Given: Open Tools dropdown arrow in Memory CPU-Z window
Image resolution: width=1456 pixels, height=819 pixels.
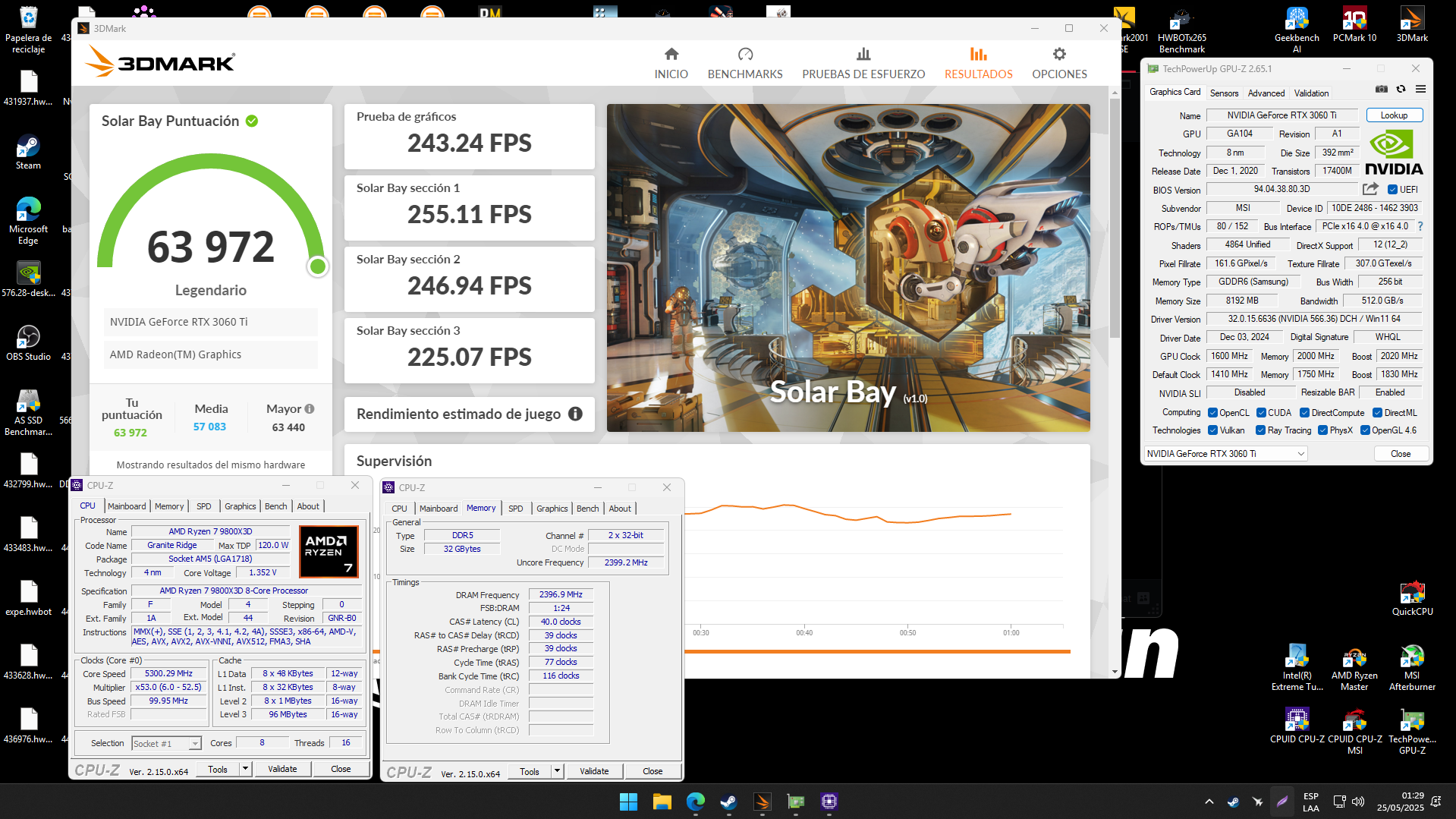Looking at the screenshot, I should pyautogui.click(x=557, y=771).
